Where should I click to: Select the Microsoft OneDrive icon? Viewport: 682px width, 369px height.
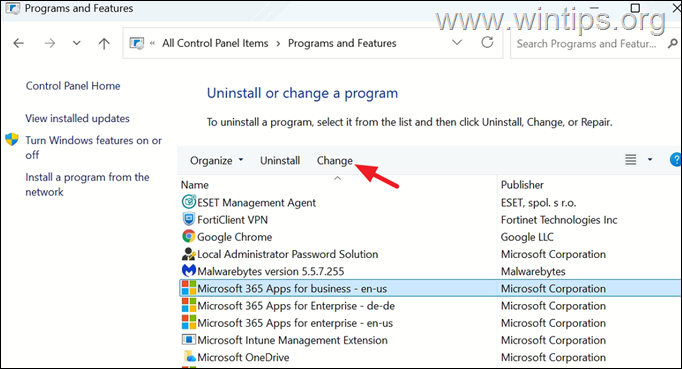(190, 357)
